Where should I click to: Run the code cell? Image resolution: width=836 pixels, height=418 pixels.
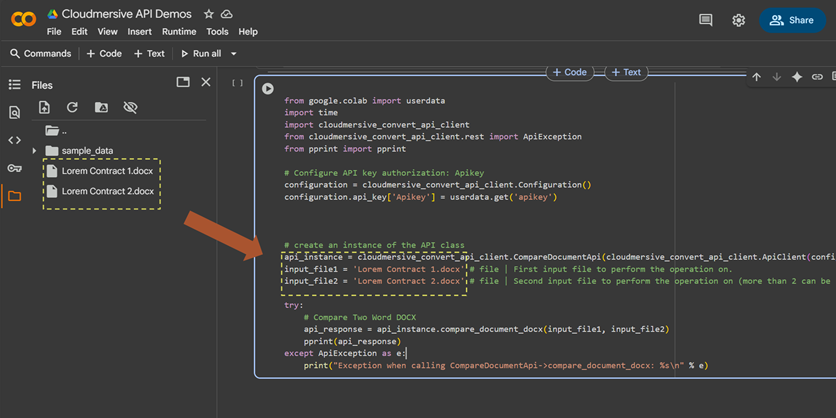click(268, 89)
